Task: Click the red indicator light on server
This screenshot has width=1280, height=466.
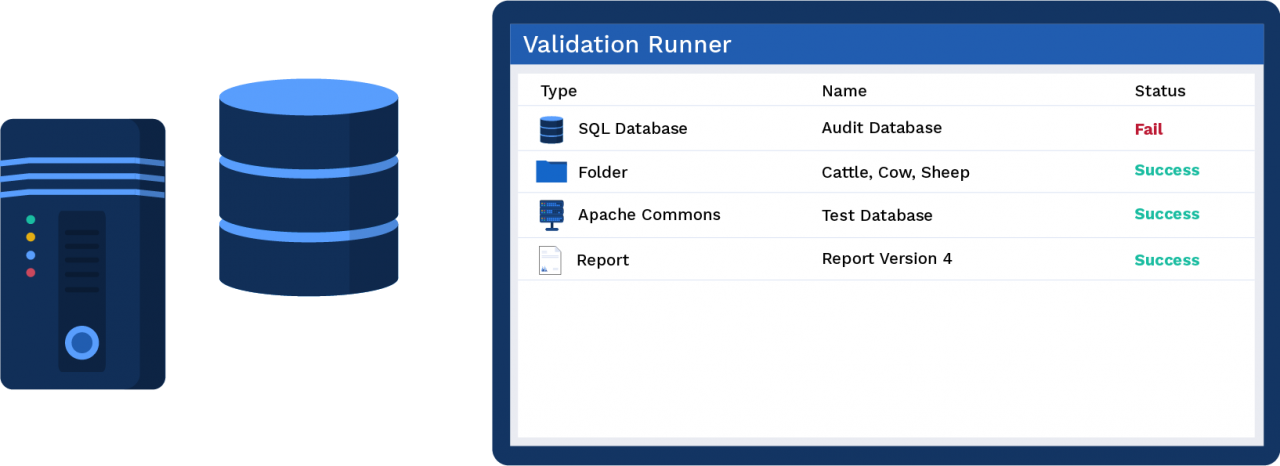Action: 30,272
